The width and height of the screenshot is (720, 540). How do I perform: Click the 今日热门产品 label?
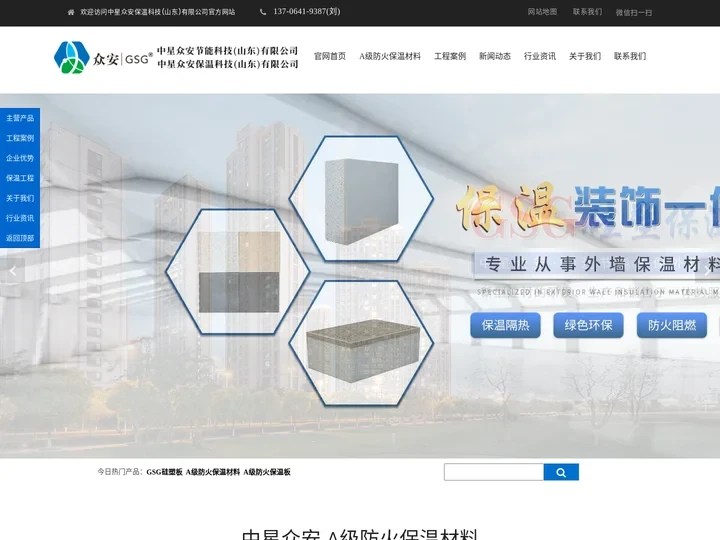point(120,472)
